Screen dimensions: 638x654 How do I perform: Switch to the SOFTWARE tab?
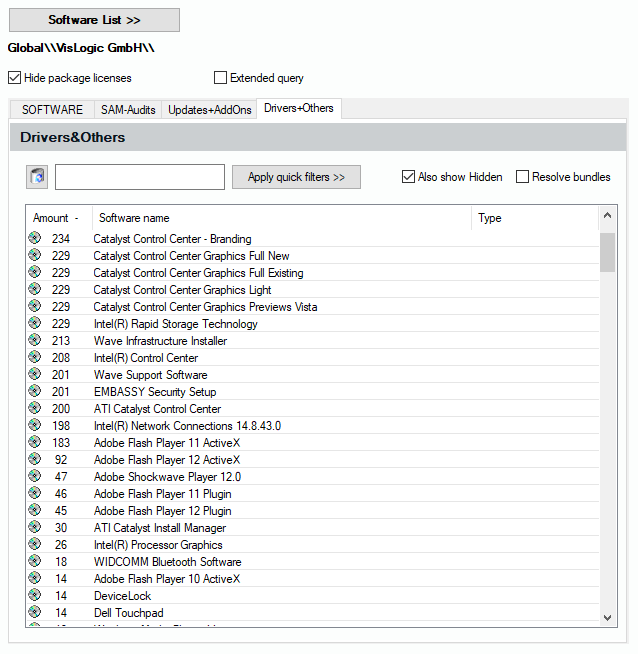tap(52, 110)
